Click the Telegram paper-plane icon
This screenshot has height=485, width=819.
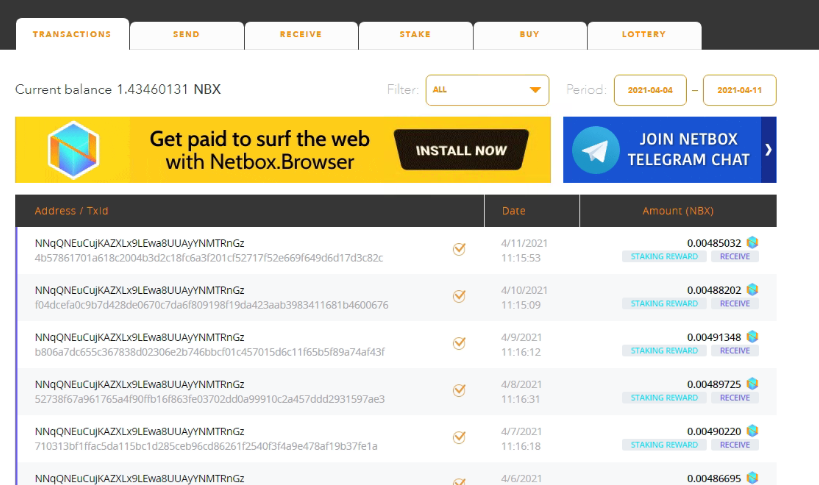595,150
